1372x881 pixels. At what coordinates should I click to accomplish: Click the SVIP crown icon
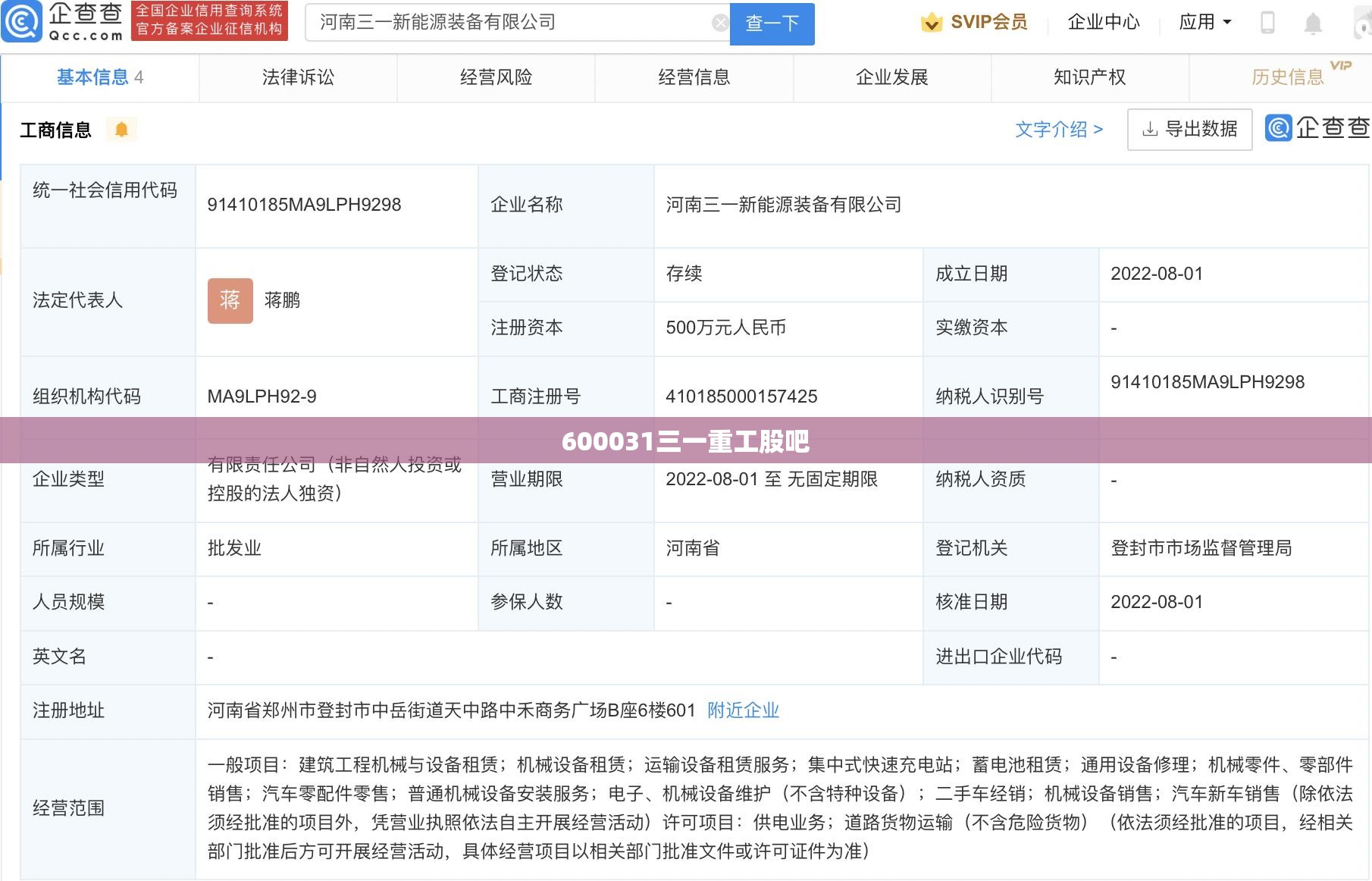[x=932, y=23]
